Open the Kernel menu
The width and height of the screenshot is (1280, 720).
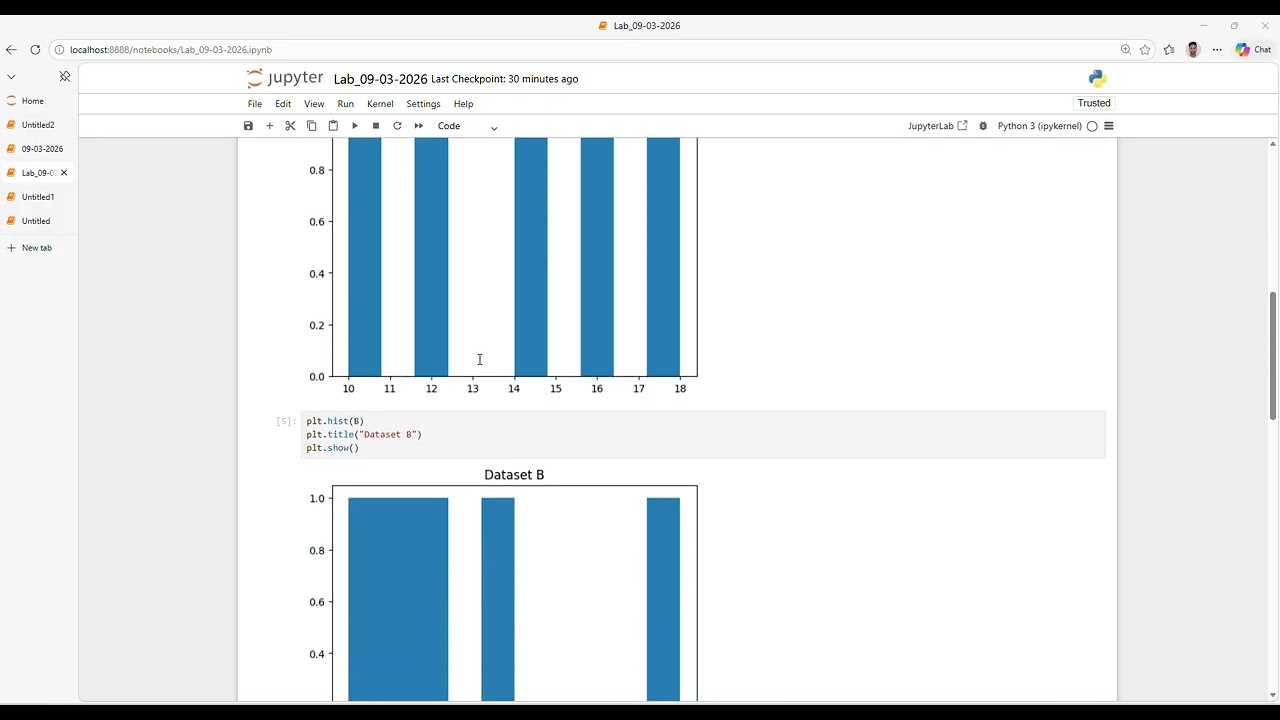[380, 104]
